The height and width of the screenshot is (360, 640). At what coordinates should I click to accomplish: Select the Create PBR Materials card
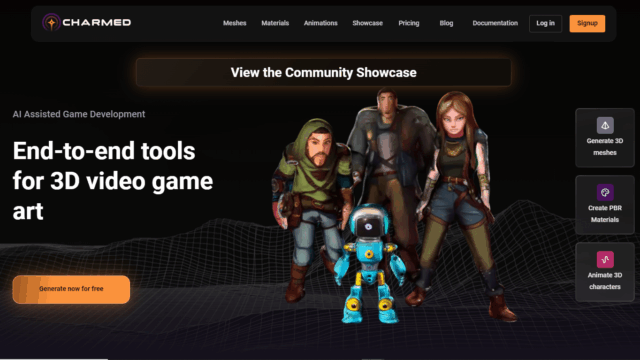605,205
